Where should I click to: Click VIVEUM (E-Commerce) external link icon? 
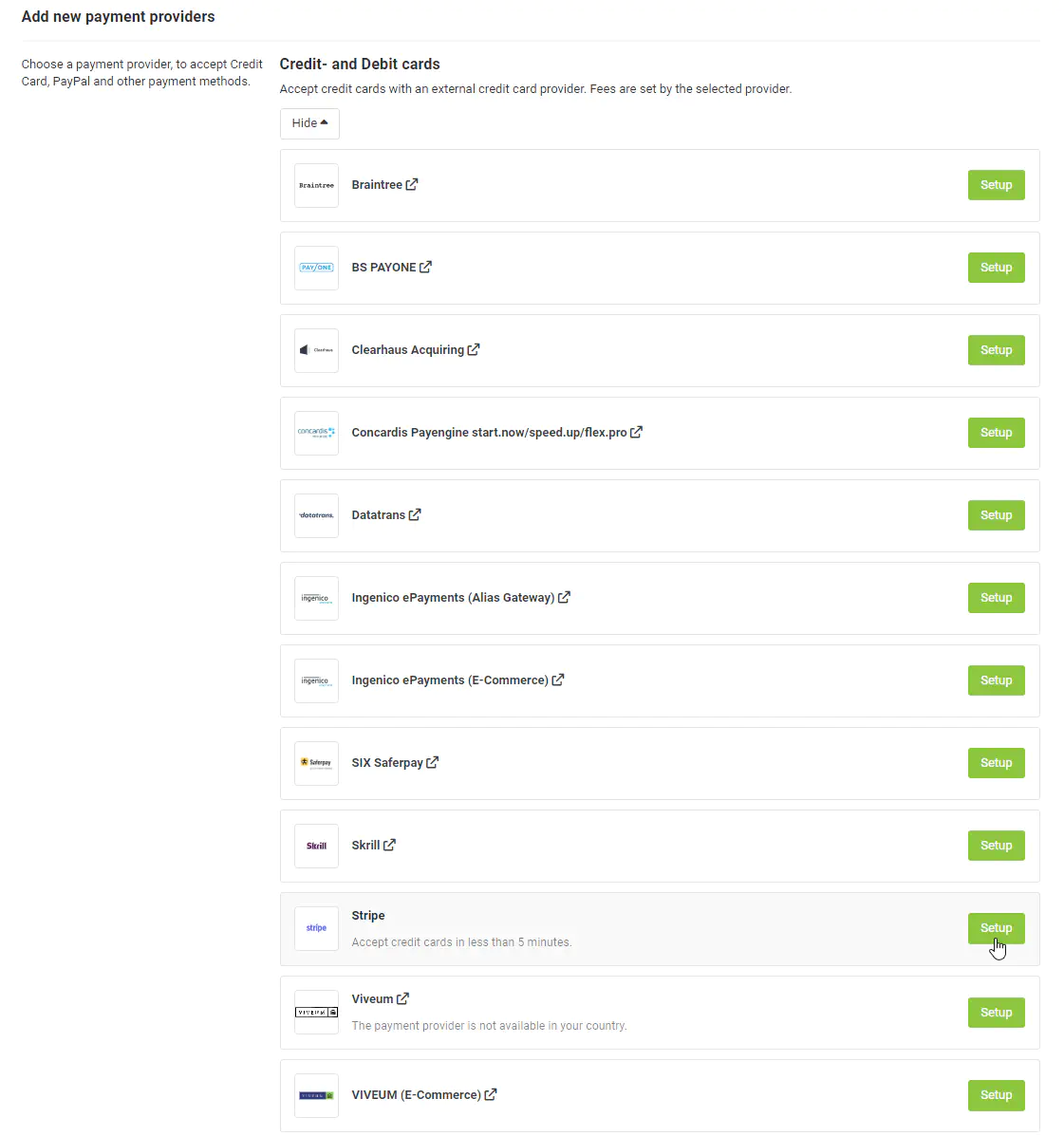[491, 1095]
